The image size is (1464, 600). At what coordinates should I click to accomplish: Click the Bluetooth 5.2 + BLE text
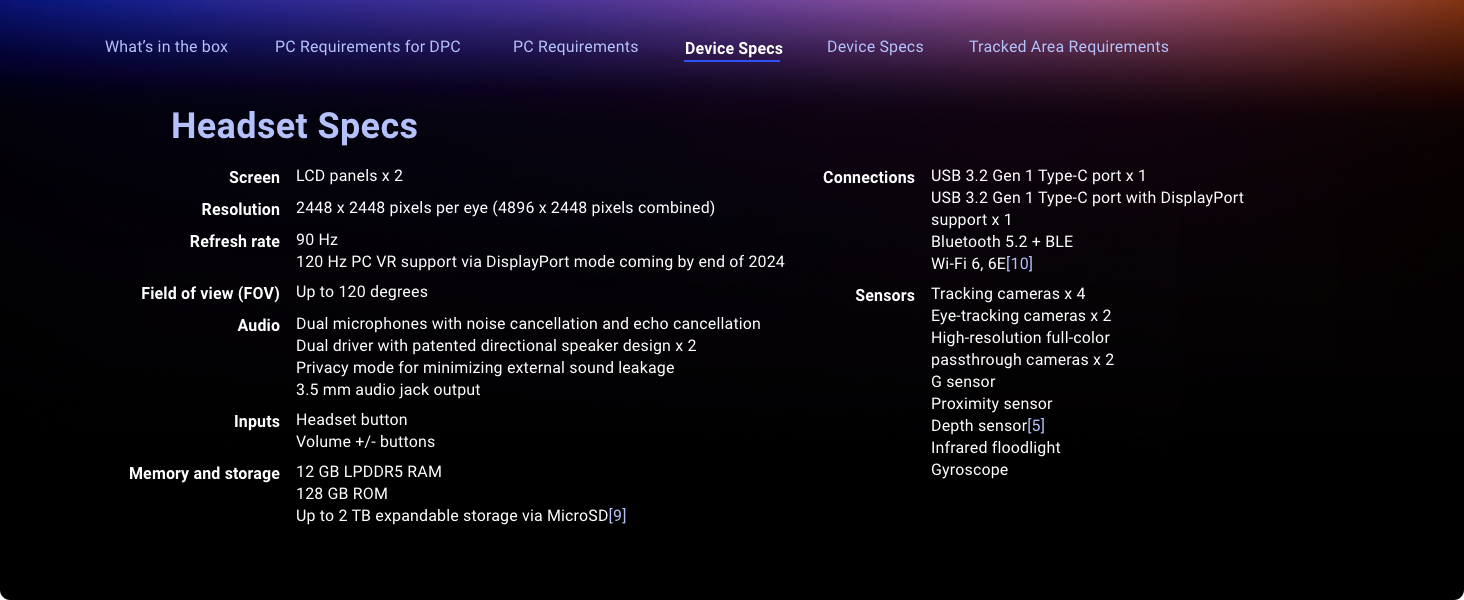1001,242
